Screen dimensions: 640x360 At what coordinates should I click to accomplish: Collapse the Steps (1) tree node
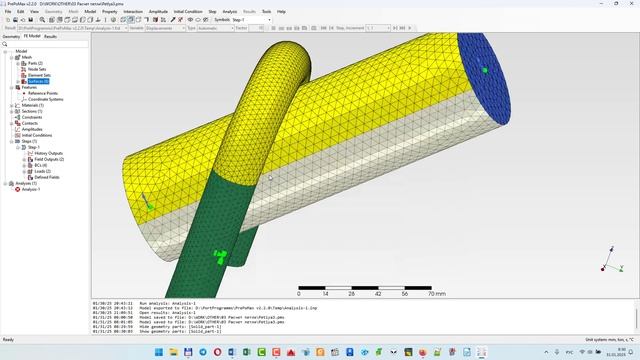coord(11,141)
